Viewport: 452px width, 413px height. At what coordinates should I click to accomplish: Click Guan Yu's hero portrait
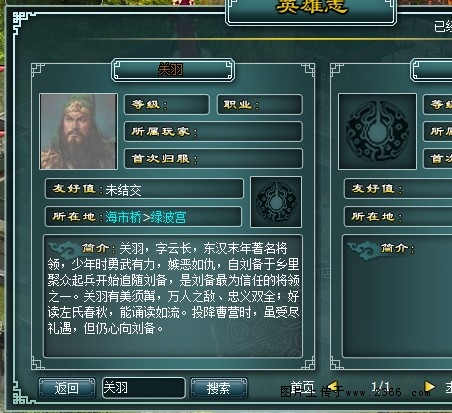coord(78,131)
